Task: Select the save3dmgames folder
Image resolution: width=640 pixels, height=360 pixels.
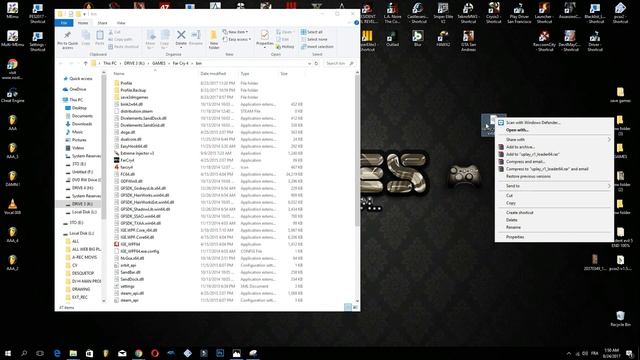Action: click(134, 97)
